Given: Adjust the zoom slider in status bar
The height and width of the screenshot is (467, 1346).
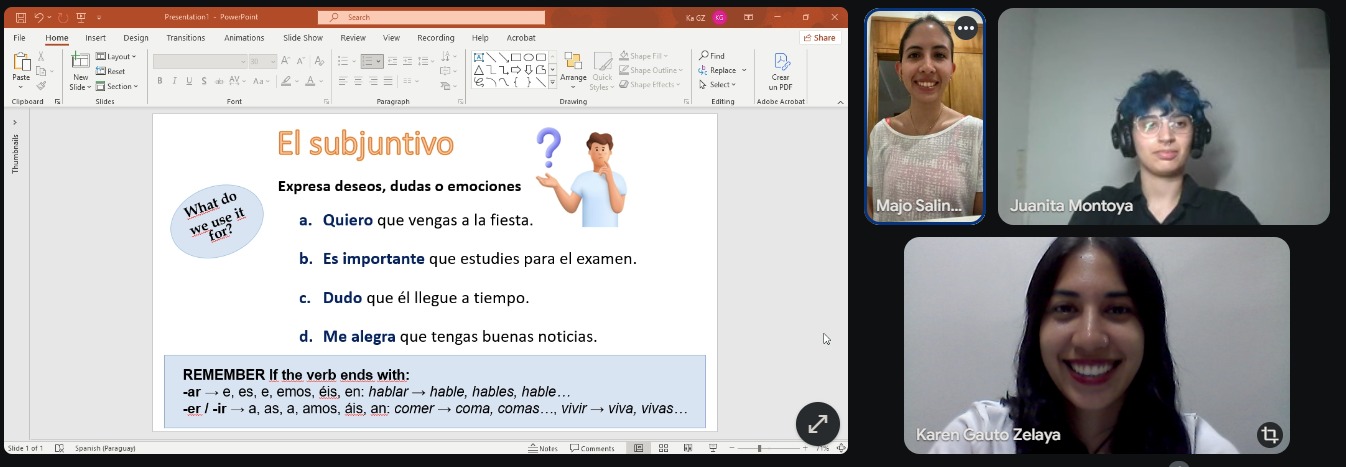Looking at the screenshot, I should click(759, 448).
